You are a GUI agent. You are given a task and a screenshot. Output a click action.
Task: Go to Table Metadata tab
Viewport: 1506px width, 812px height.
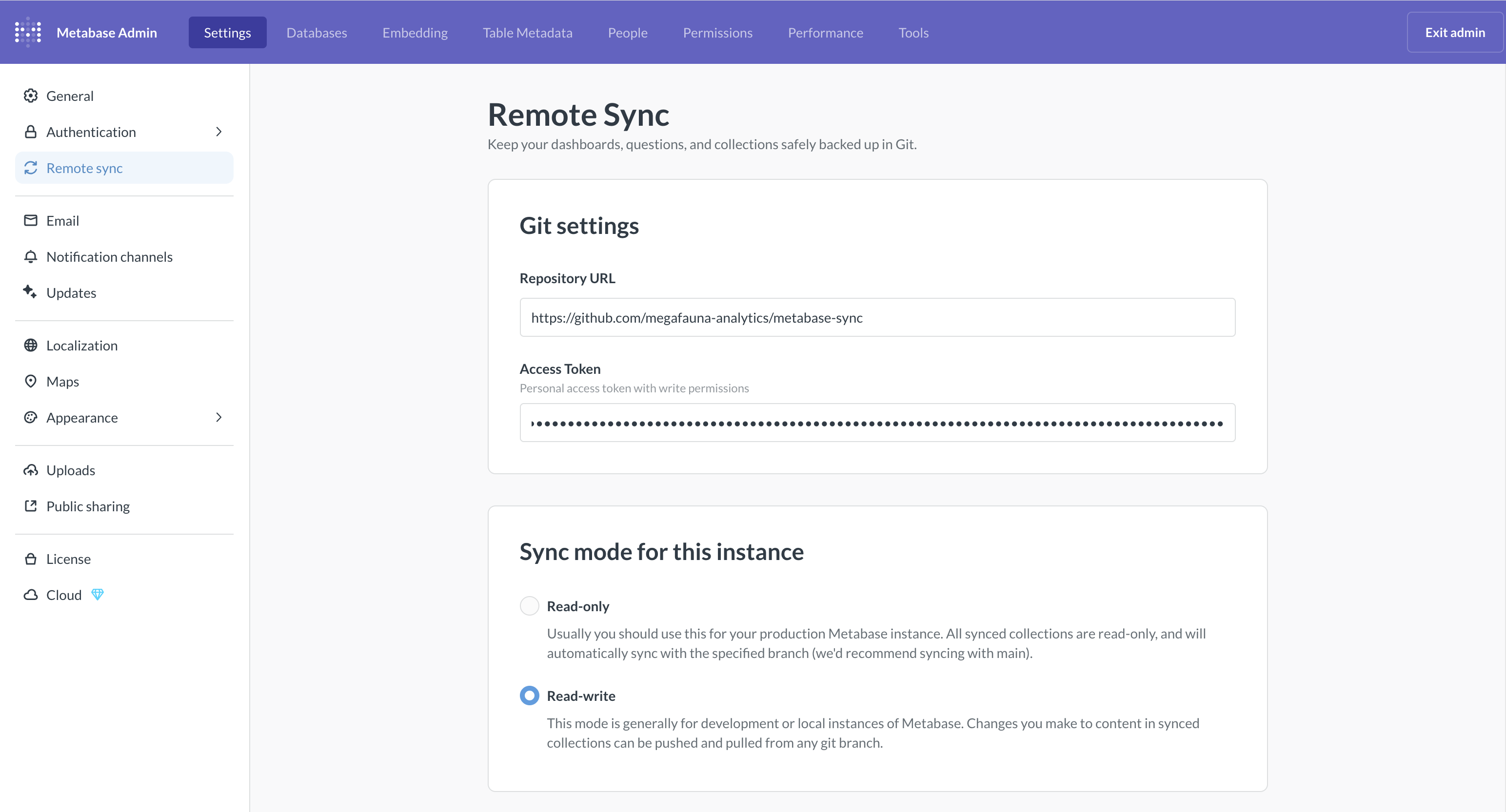tap(527, 33)
